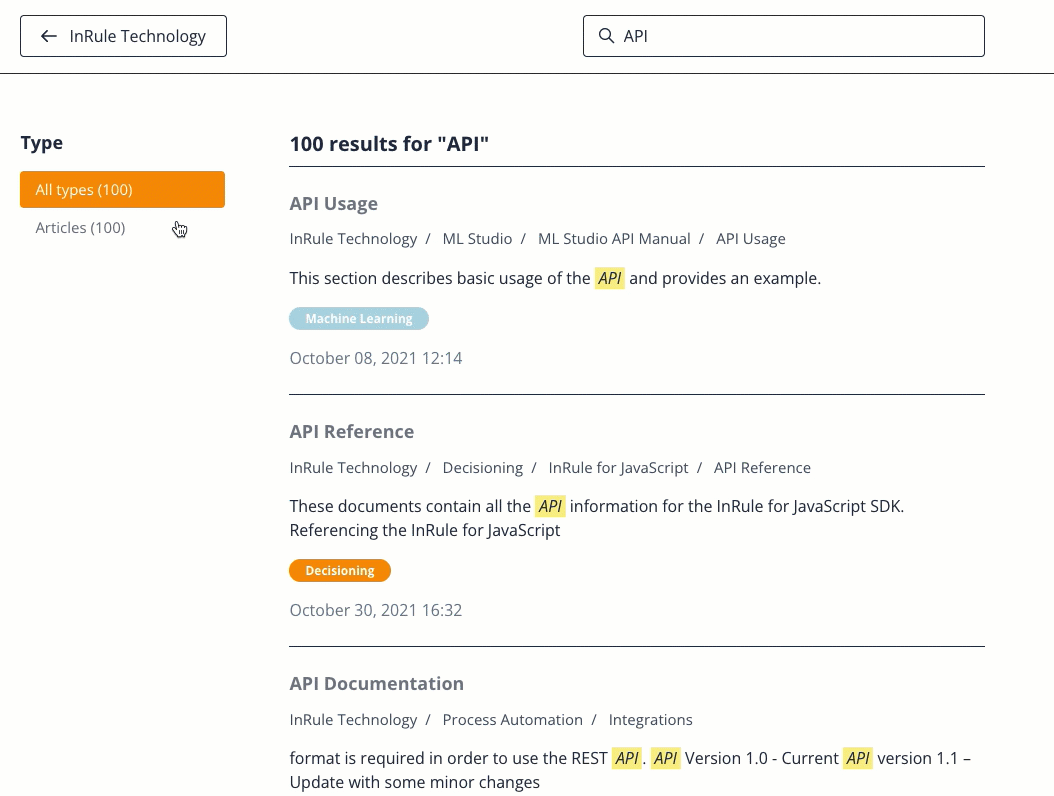Click the magnifying glass search icon

click(606, 36)
